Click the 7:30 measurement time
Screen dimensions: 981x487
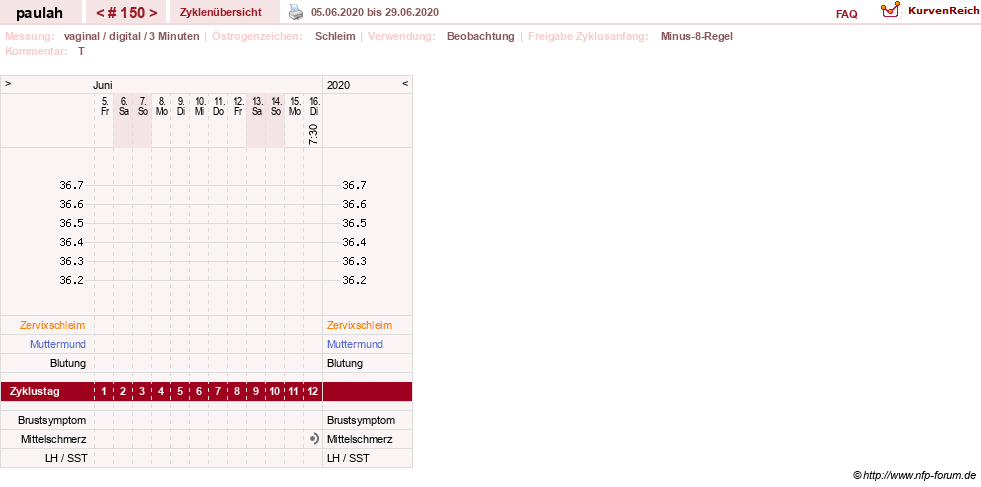click(x=313, y=134)
